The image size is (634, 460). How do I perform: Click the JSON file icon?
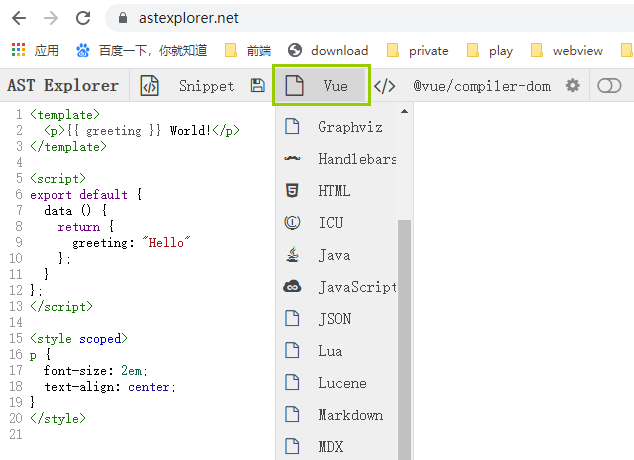(292, 319)
